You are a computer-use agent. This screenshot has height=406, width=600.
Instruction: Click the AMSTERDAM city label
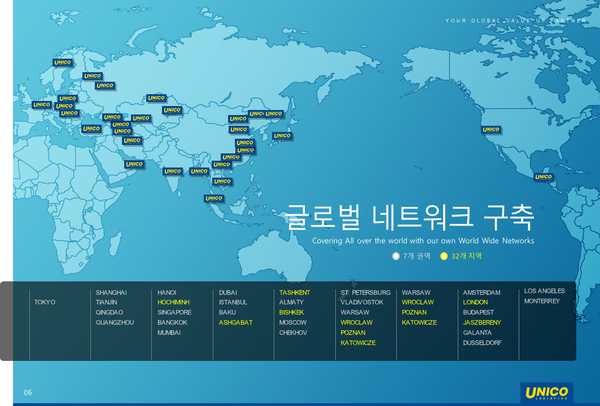(x=481, y=292)
